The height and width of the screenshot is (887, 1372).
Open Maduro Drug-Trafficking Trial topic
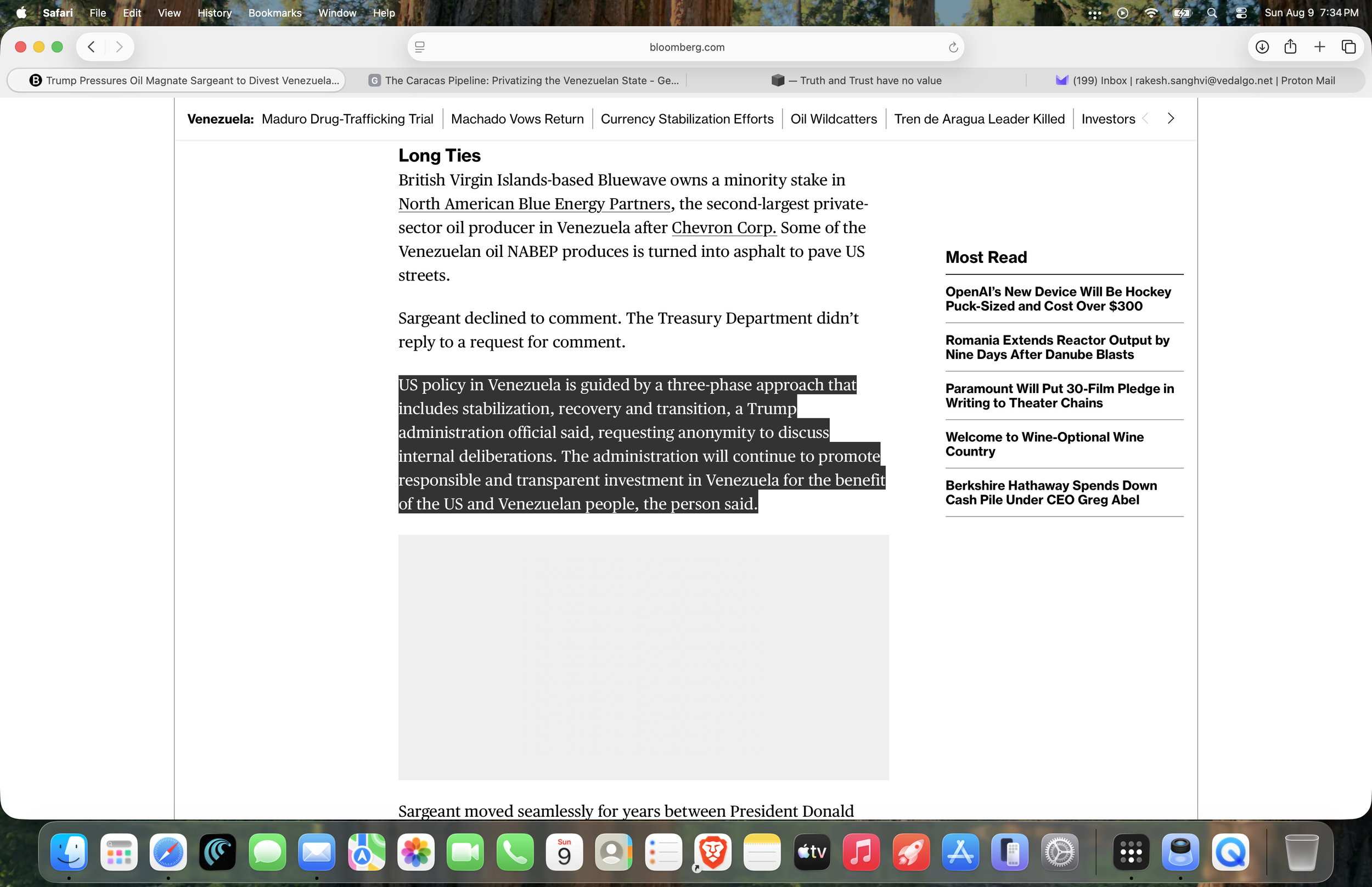pyautogui.click(x=347, y=119)
